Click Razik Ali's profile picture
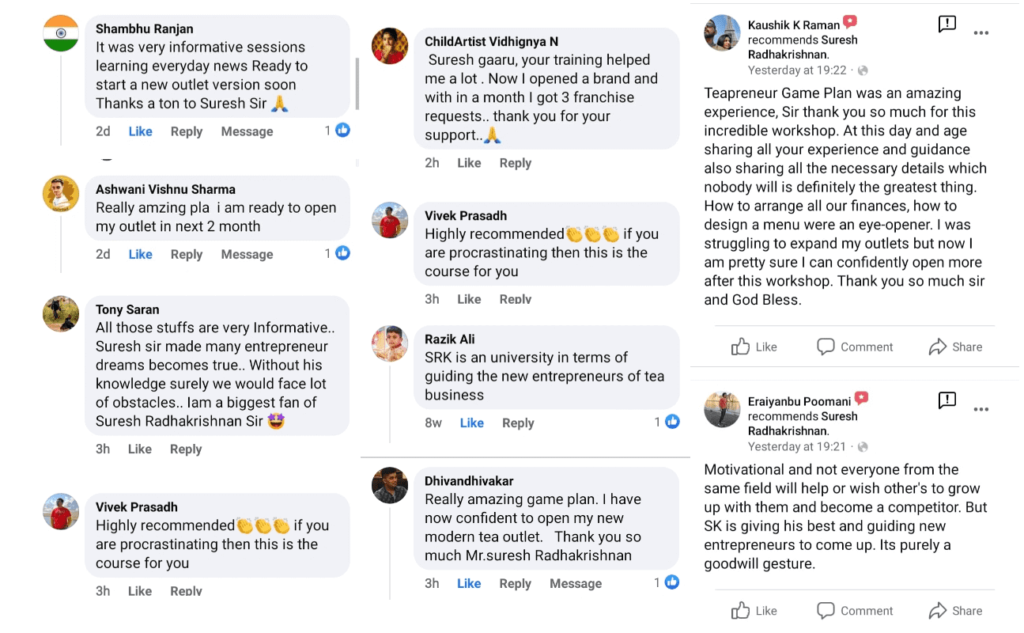The width and height of the screenshot is (1024, 633). [390, 343]
